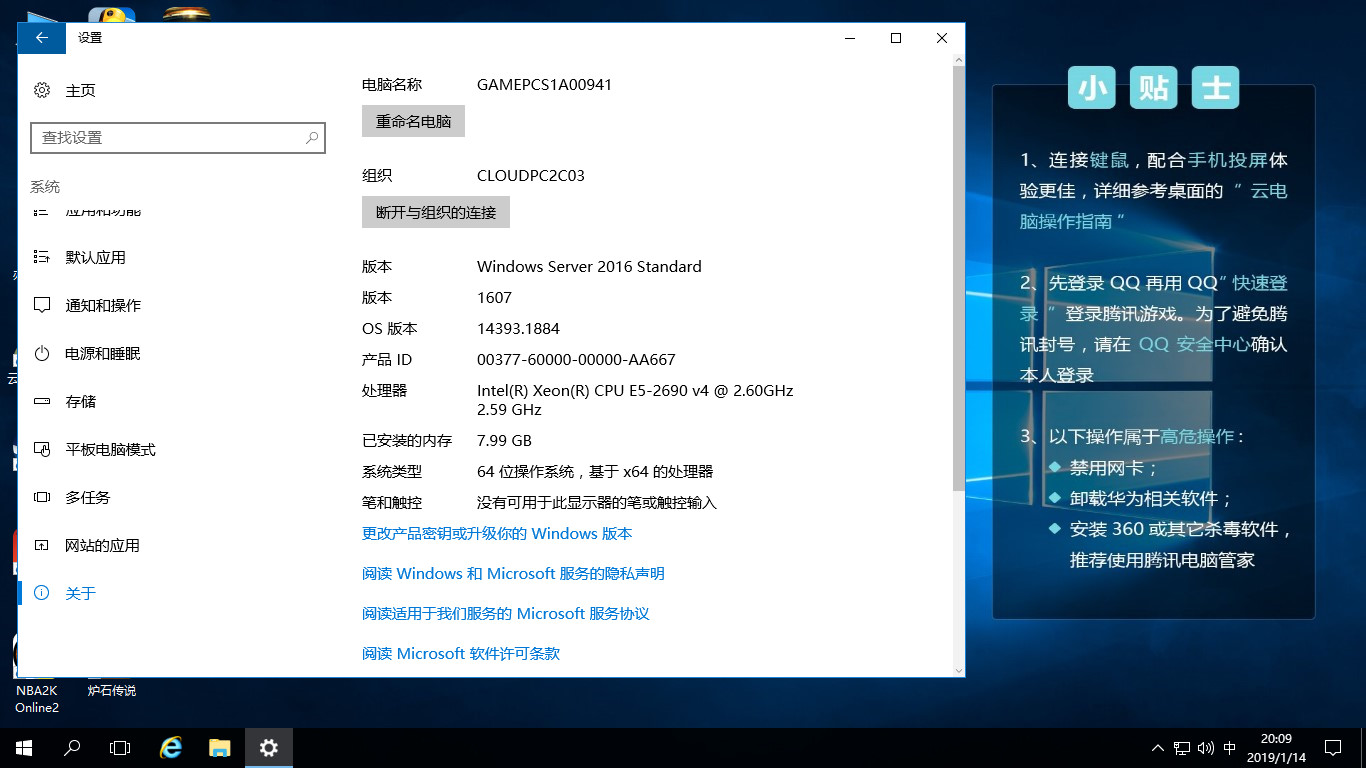Click the magnifier icon in 查找设置 box
1366x768 pixels.
coord(313,137)
